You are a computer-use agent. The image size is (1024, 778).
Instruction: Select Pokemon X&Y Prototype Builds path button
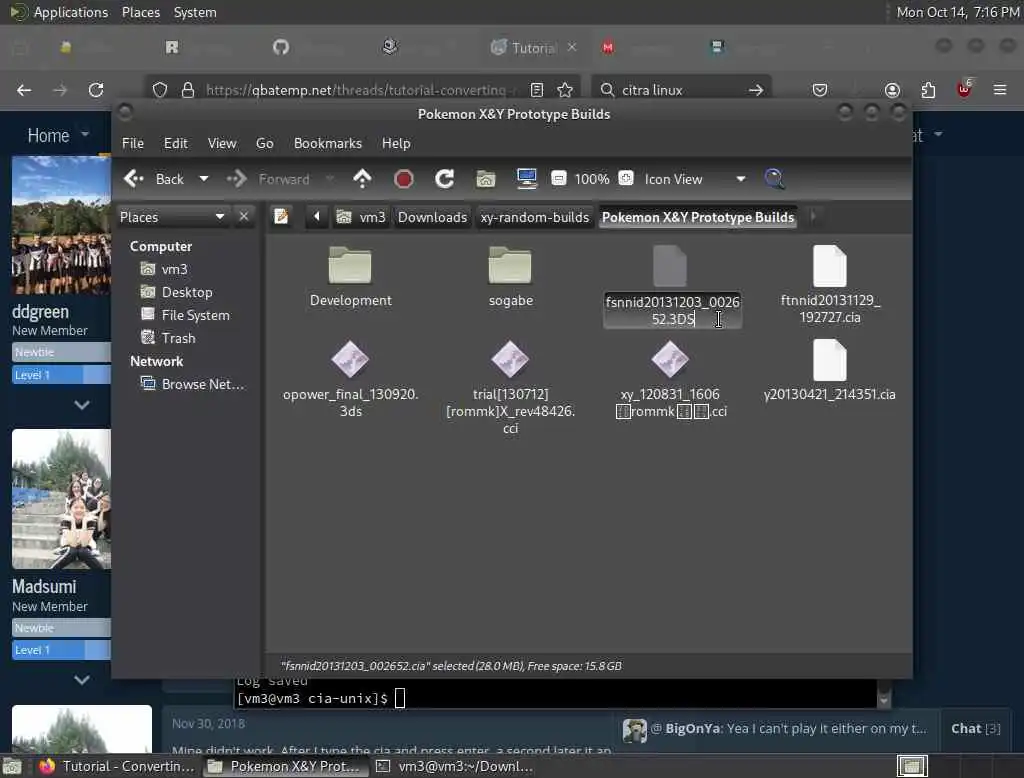[x=697, y=217]
